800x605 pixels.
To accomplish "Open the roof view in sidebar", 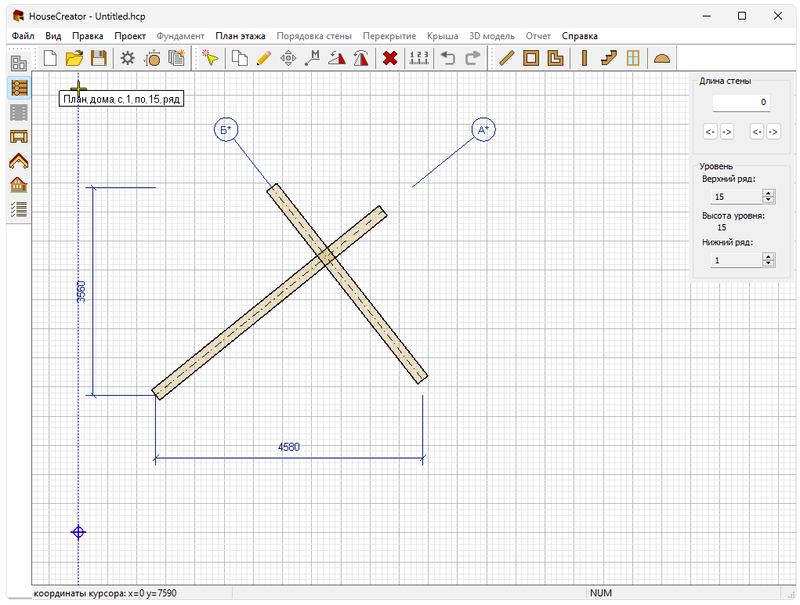I will (18, 161).
